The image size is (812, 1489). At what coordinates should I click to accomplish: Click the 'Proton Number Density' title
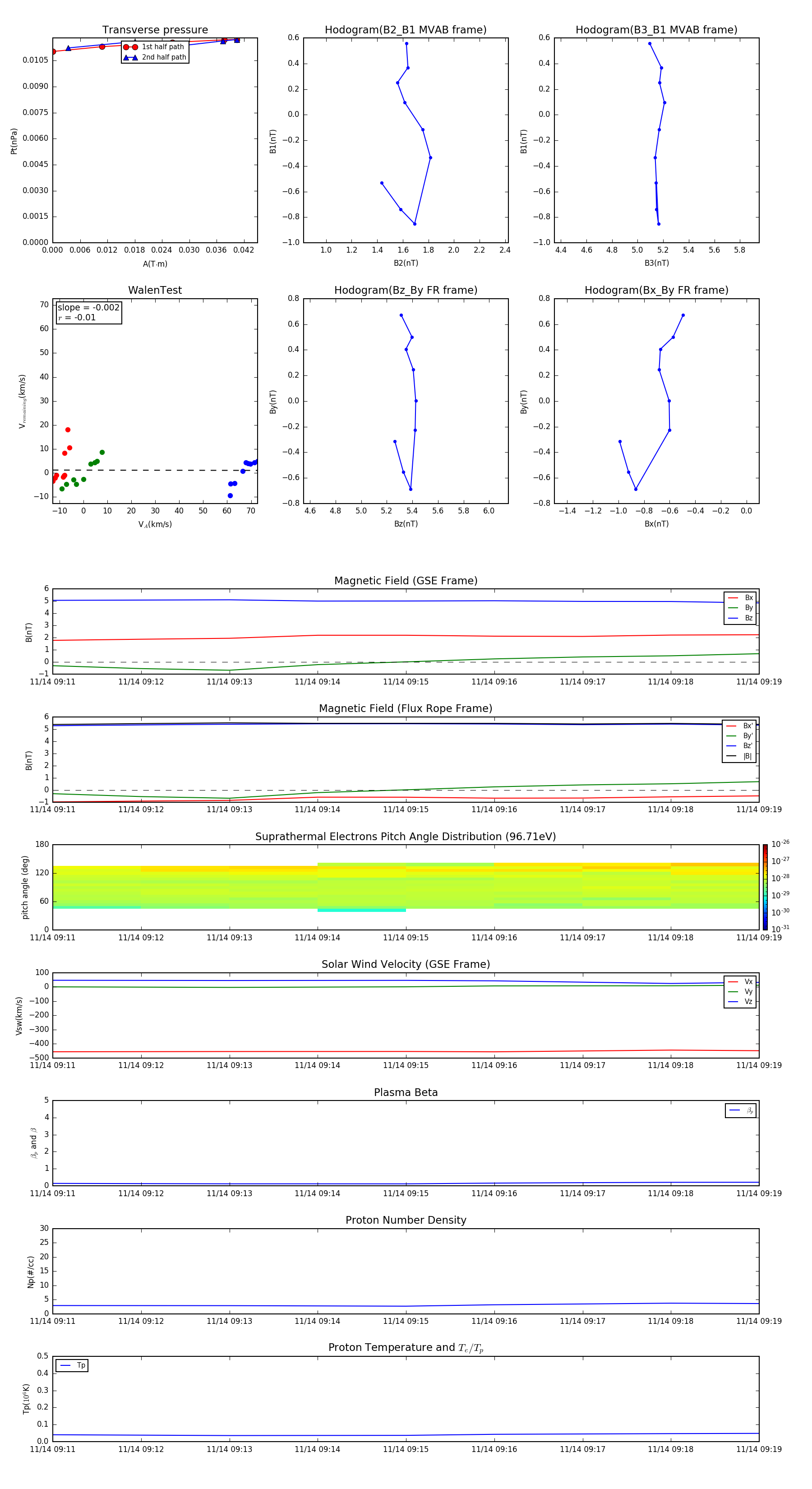pos(406,1221)
